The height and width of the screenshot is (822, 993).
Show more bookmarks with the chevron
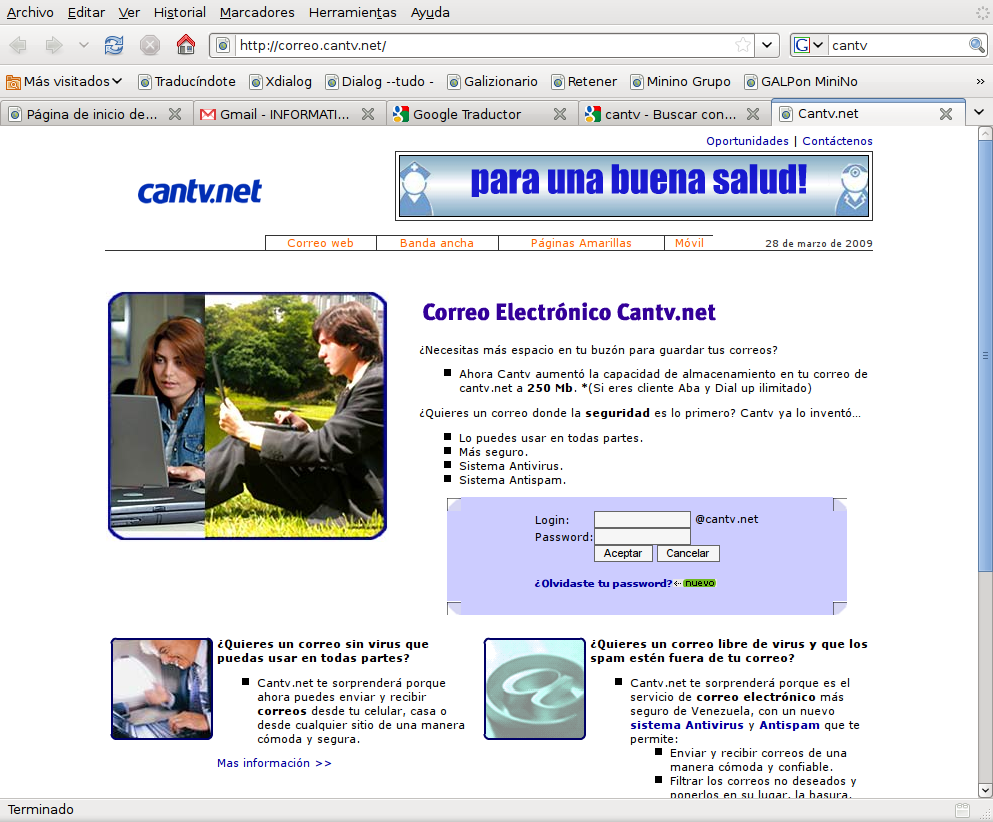(980, 82)
